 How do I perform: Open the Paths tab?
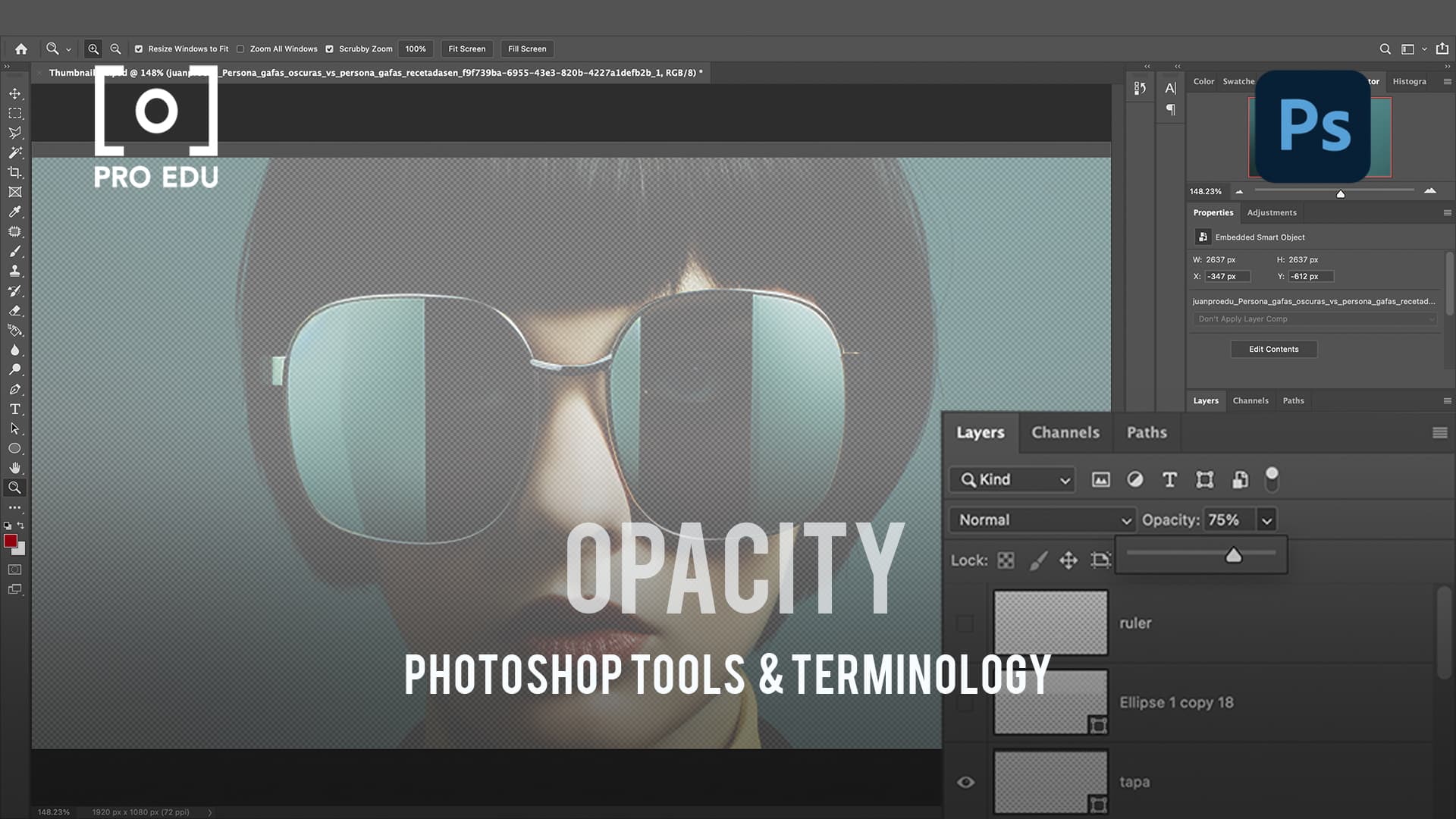point(1146,432)
